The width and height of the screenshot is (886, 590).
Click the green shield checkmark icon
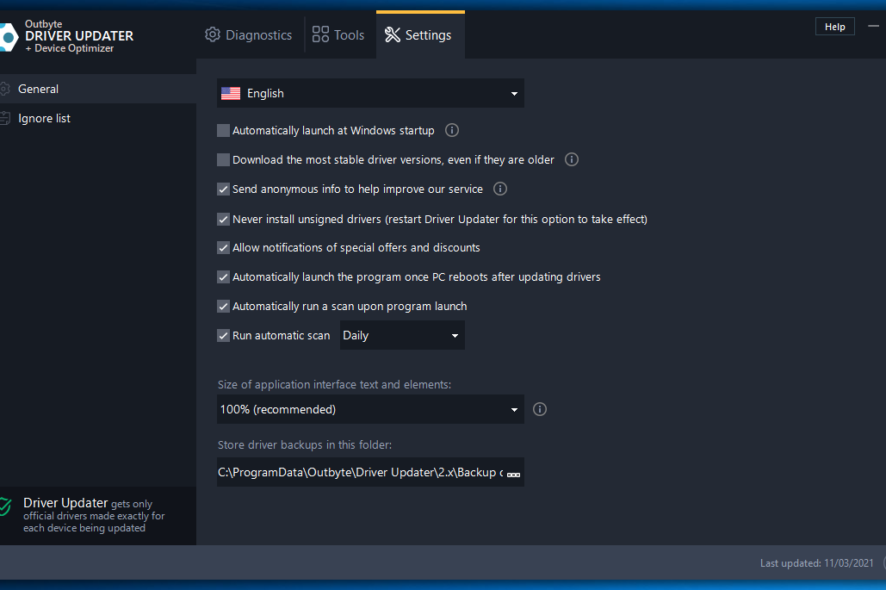click(x=6, y=507)
